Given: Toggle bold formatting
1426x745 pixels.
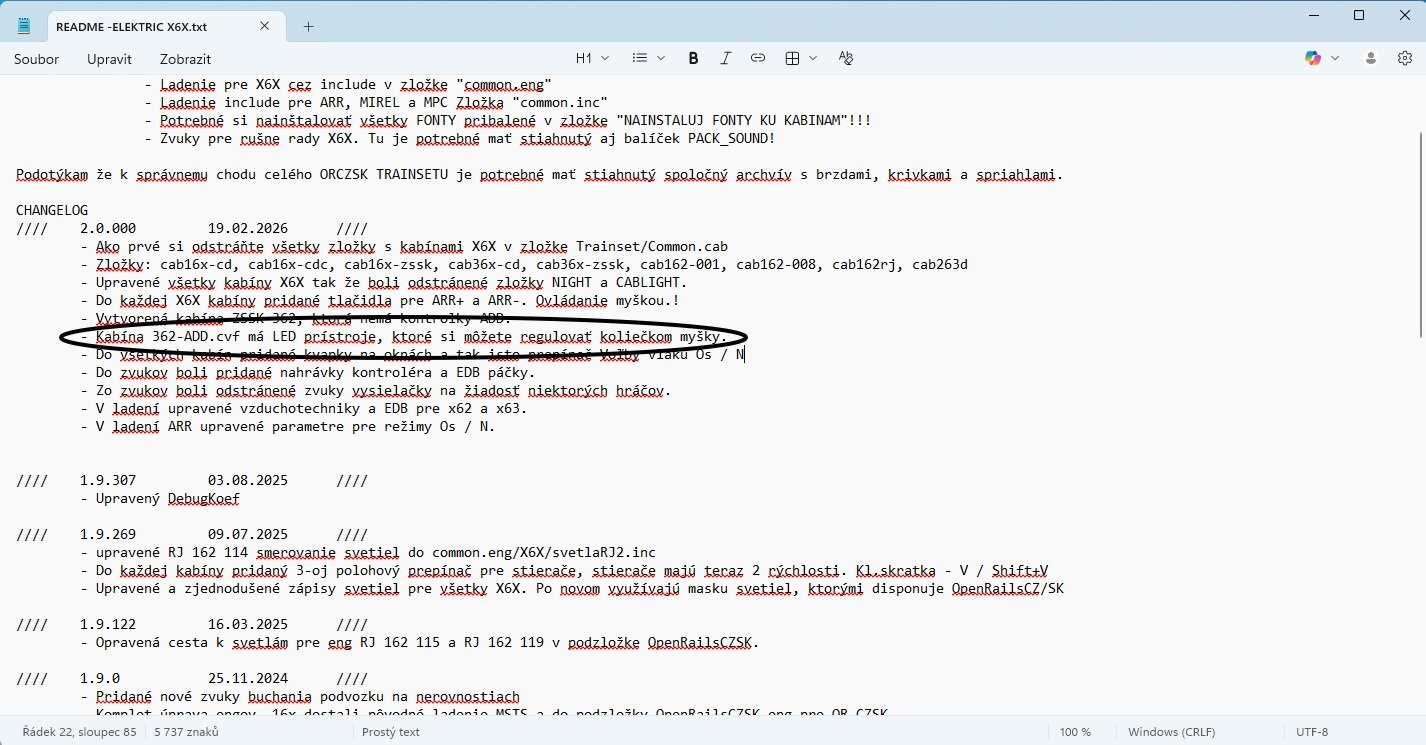Looking at the screenshot, I should point(693,59).
